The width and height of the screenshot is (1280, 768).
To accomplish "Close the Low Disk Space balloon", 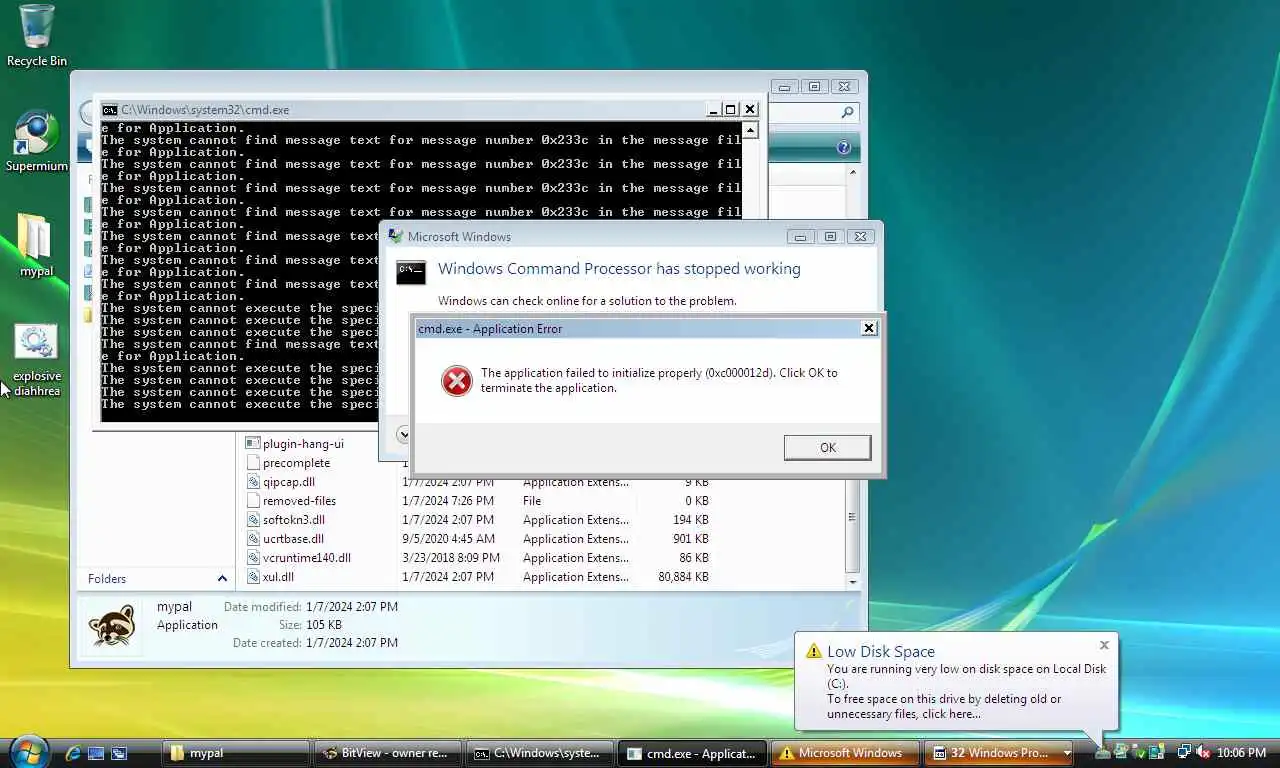I will pos(1104,645).
